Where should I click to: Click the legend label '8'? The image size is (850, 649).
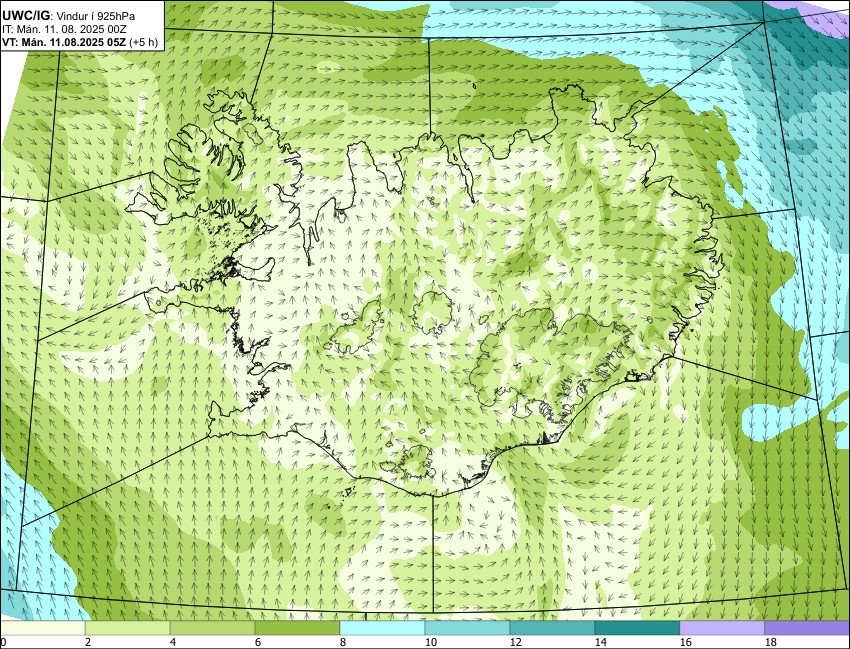[x=342, y=642]
